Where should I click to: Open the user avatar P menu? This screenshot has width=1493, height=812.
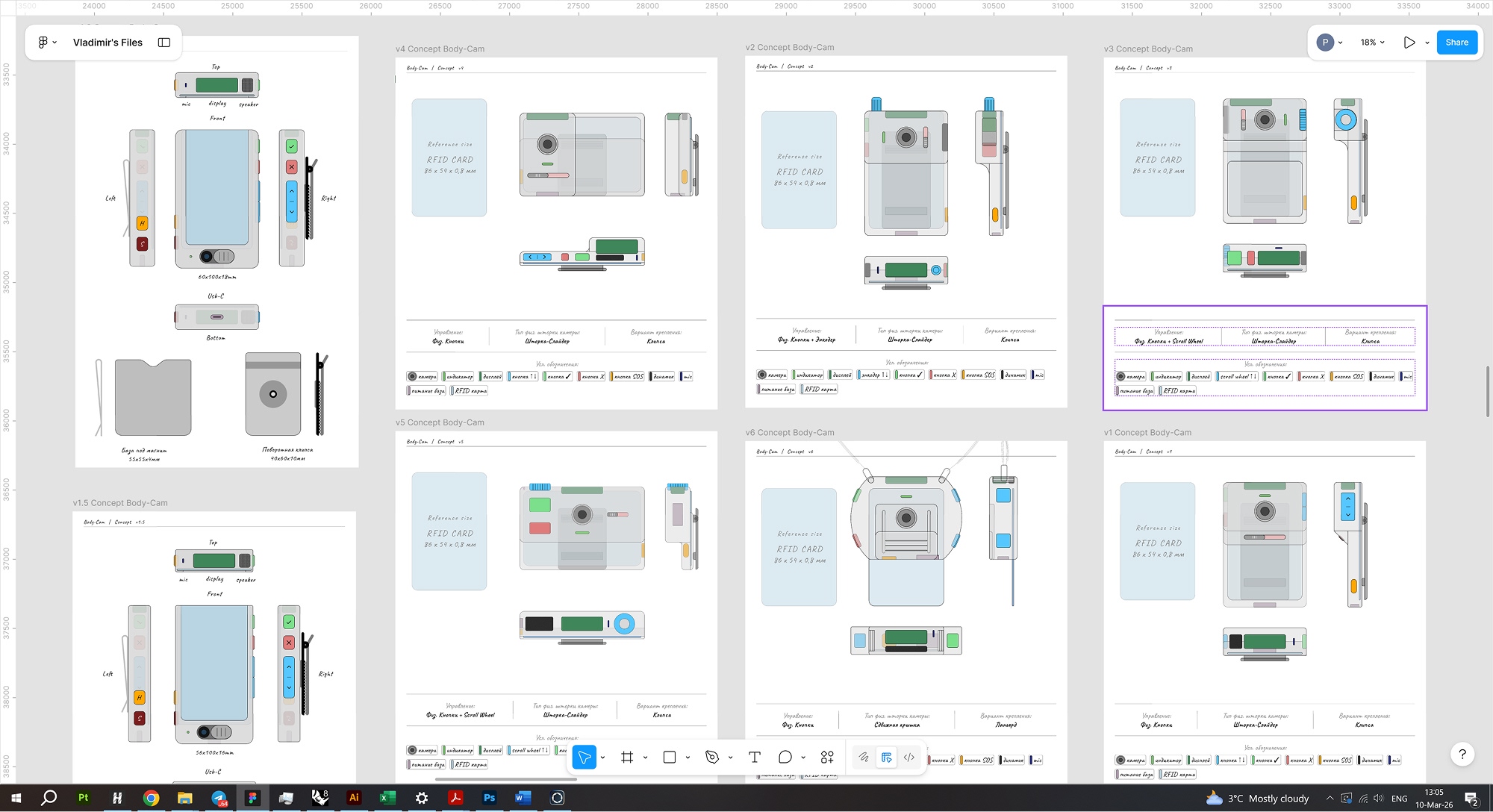point(1325,43)
